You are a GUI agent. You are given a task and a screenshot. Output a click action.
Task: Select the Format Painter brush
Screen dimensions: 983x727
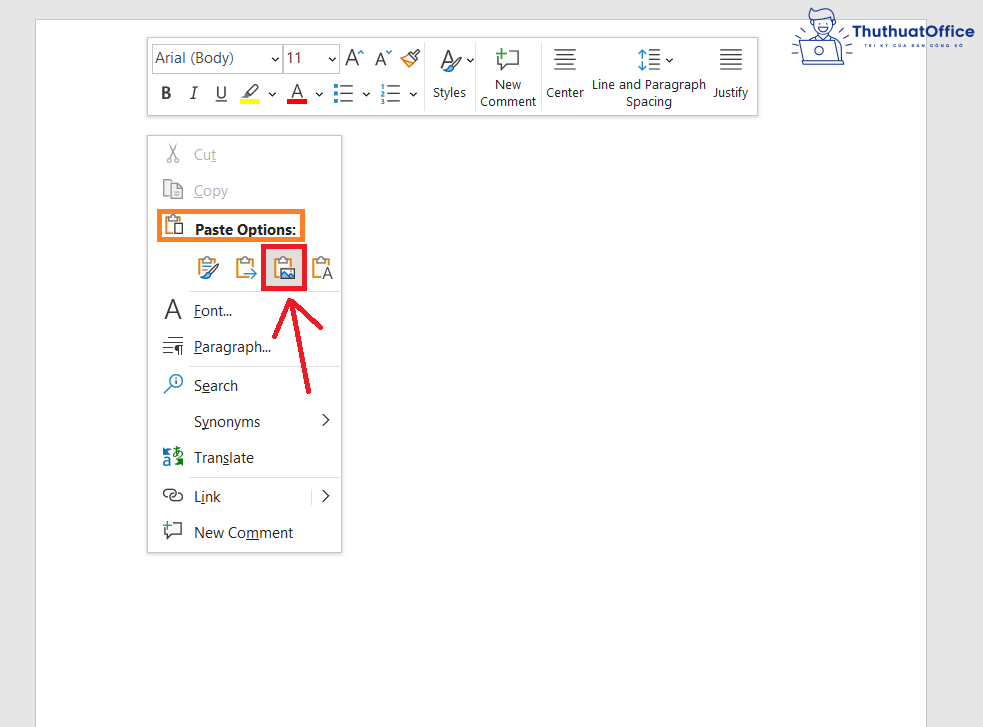tap(411, 58)
